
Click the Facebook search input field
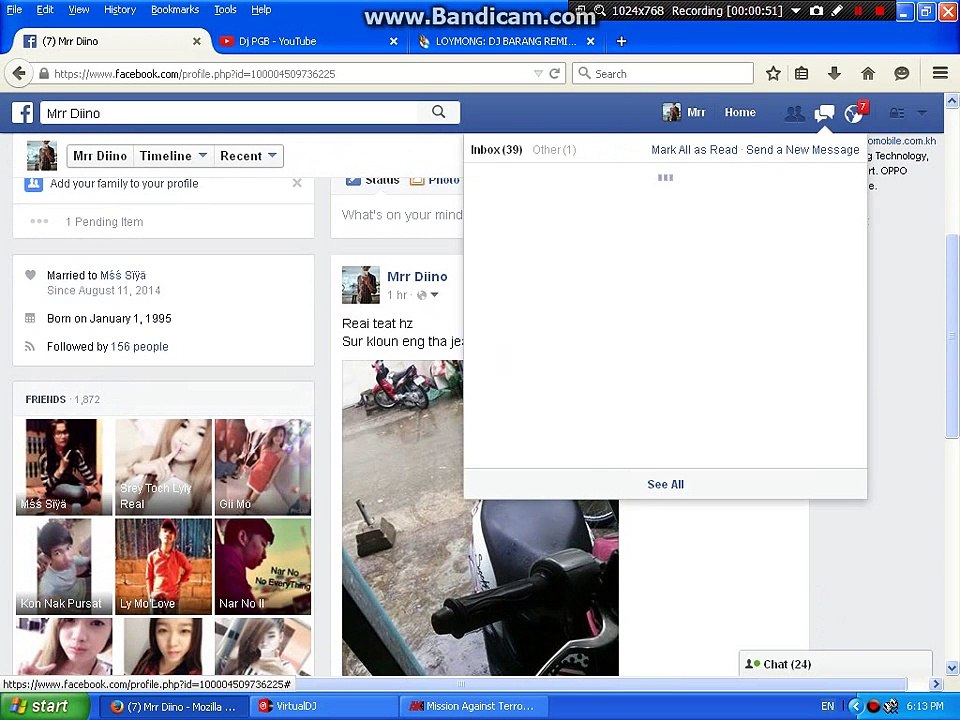[x=228, y=113]
